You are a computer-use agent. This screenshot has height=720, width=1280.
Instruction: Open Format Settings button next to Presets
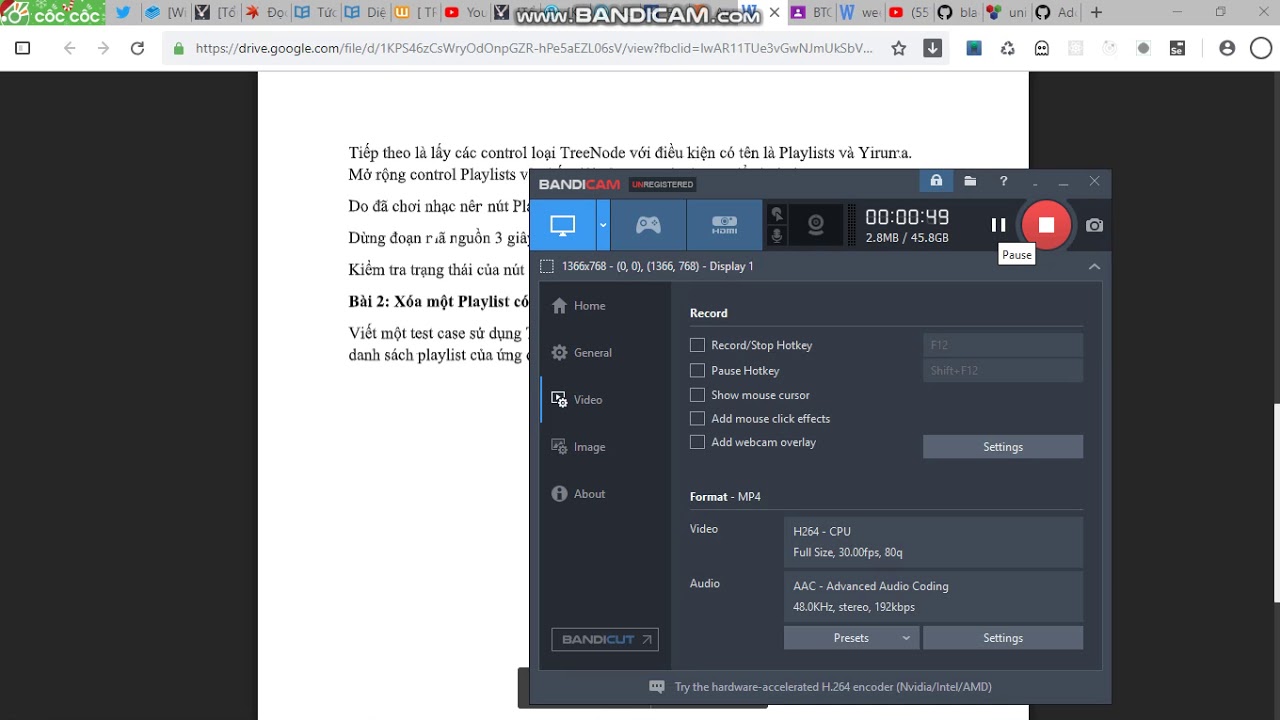pyautogui.click(x=1003, y=638)
